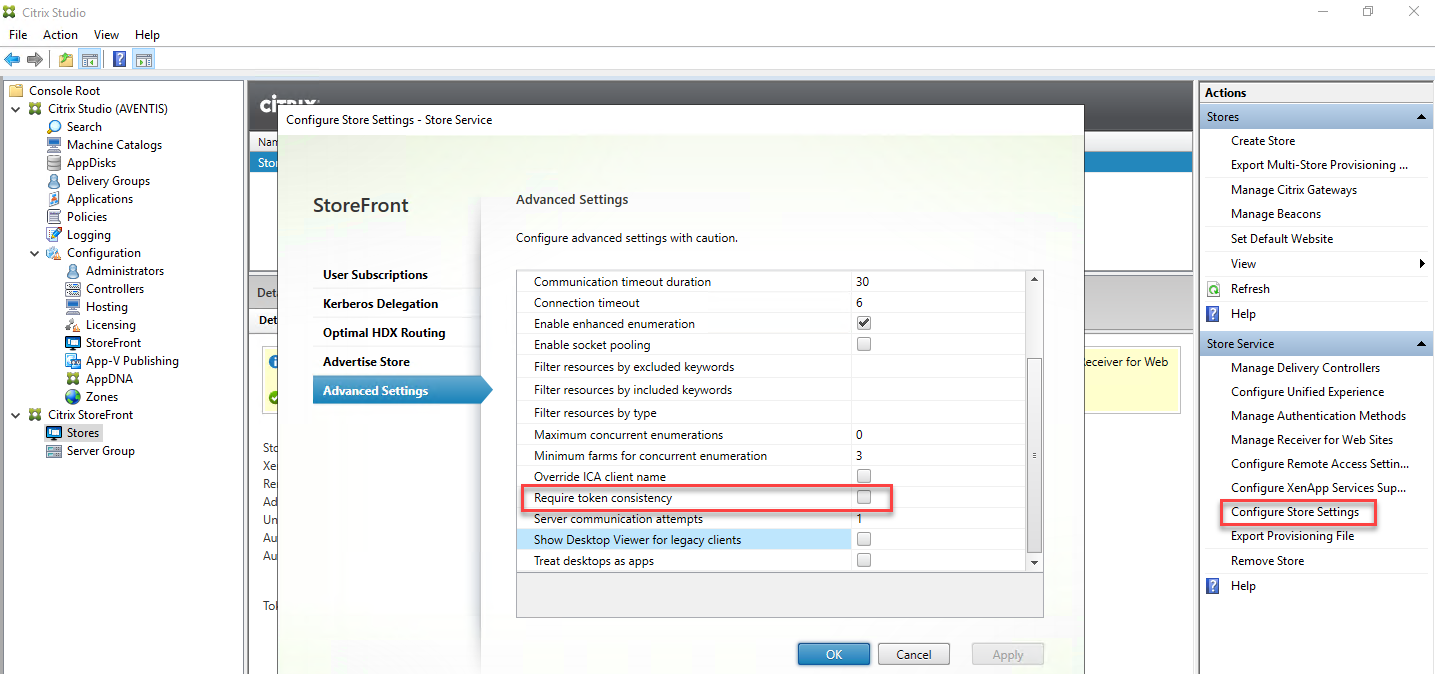The width and height of the screenshot is (1435, 674).
Task: Uncheck Enable enhanced enumeration
Action: 863,322
